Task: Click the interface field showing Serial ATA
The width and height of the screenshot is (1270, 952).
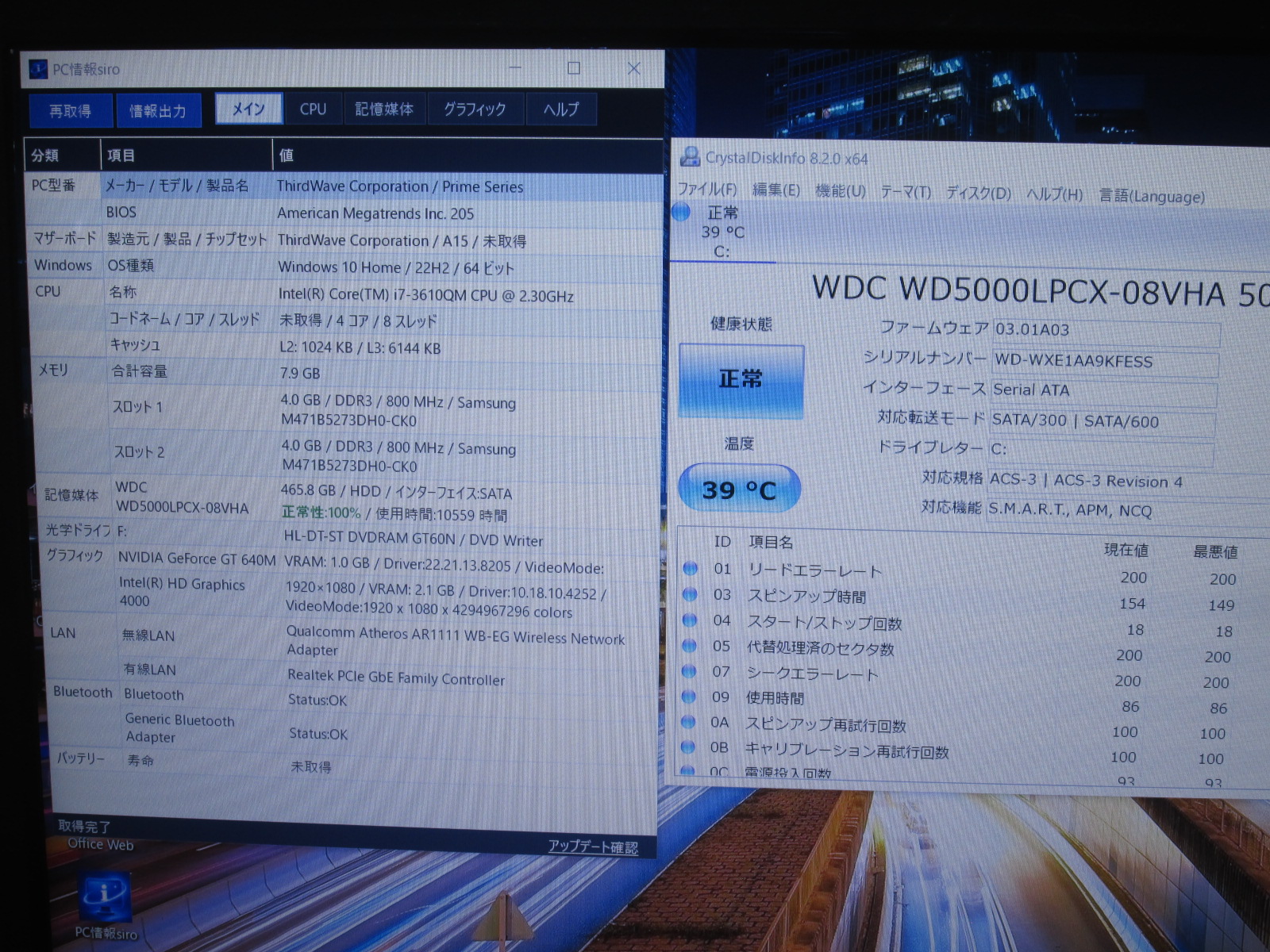Action: tap(1103, 391)
